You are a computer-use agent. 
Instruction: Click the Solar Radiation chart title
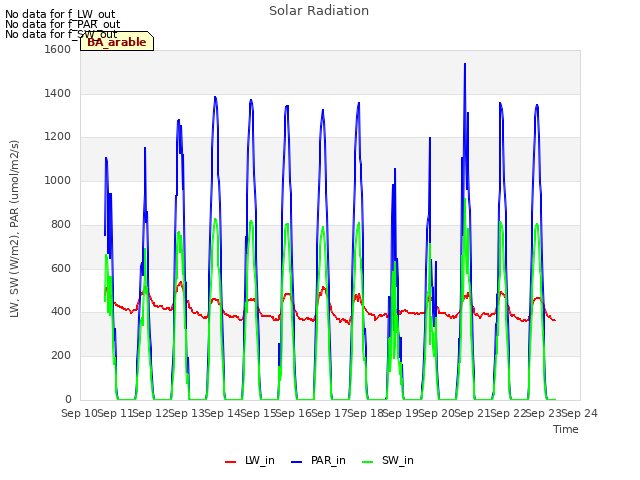pyautogui.click(x=319, y=11)
